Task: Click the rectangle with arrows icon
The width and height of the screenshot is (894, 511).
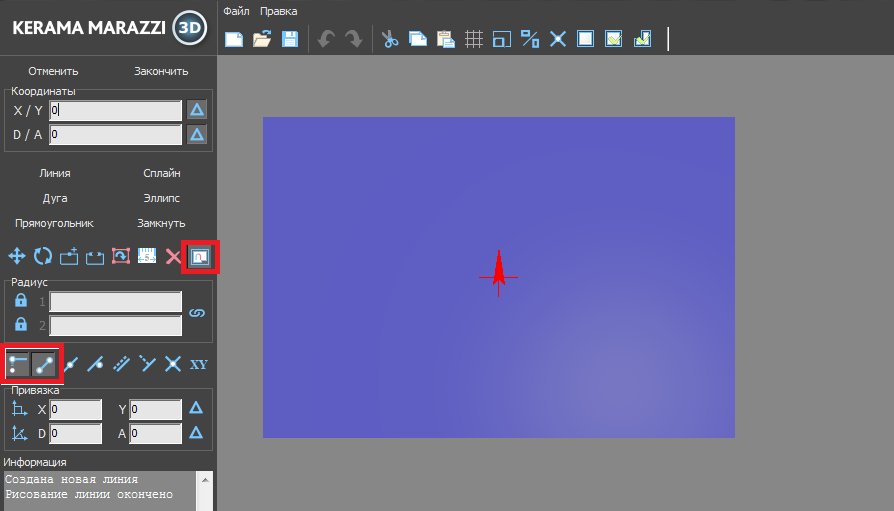Action: pyautogui.click(x=95, y=257)
